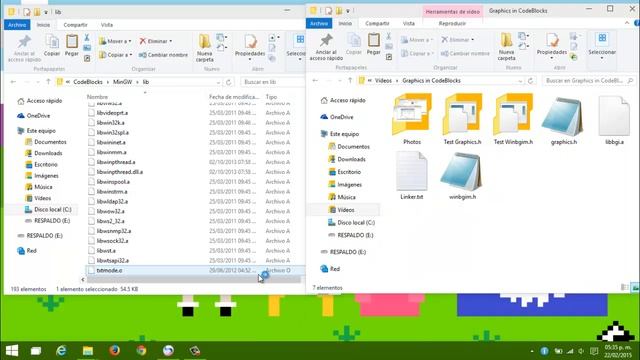Pin to quick access in lib window
640x360 pixels.
(24, 48)
